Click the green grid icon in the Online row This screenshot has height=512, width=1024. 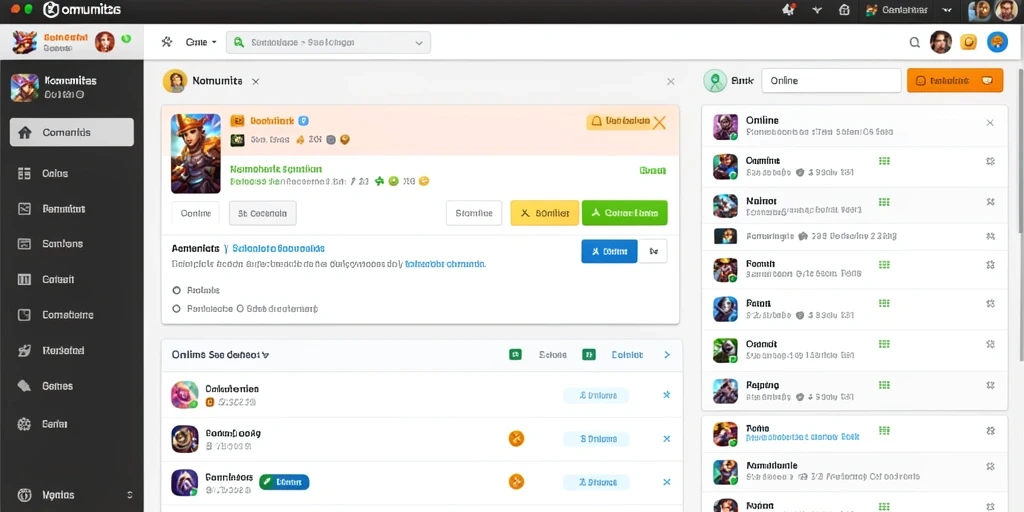tap(884, 161)
